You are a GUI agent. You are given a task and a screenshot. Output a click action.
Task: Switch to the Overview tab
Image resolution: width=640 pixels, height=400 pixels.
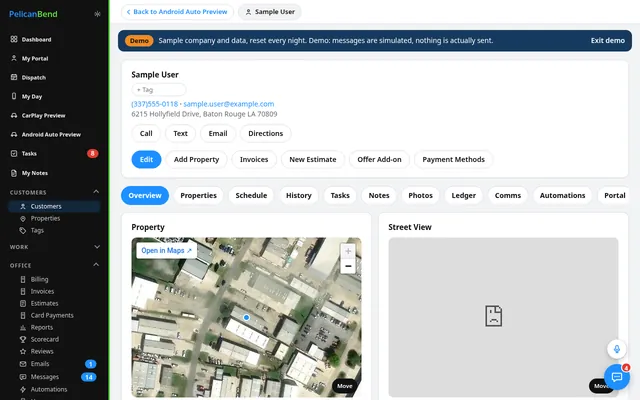[x=145, y=196]
